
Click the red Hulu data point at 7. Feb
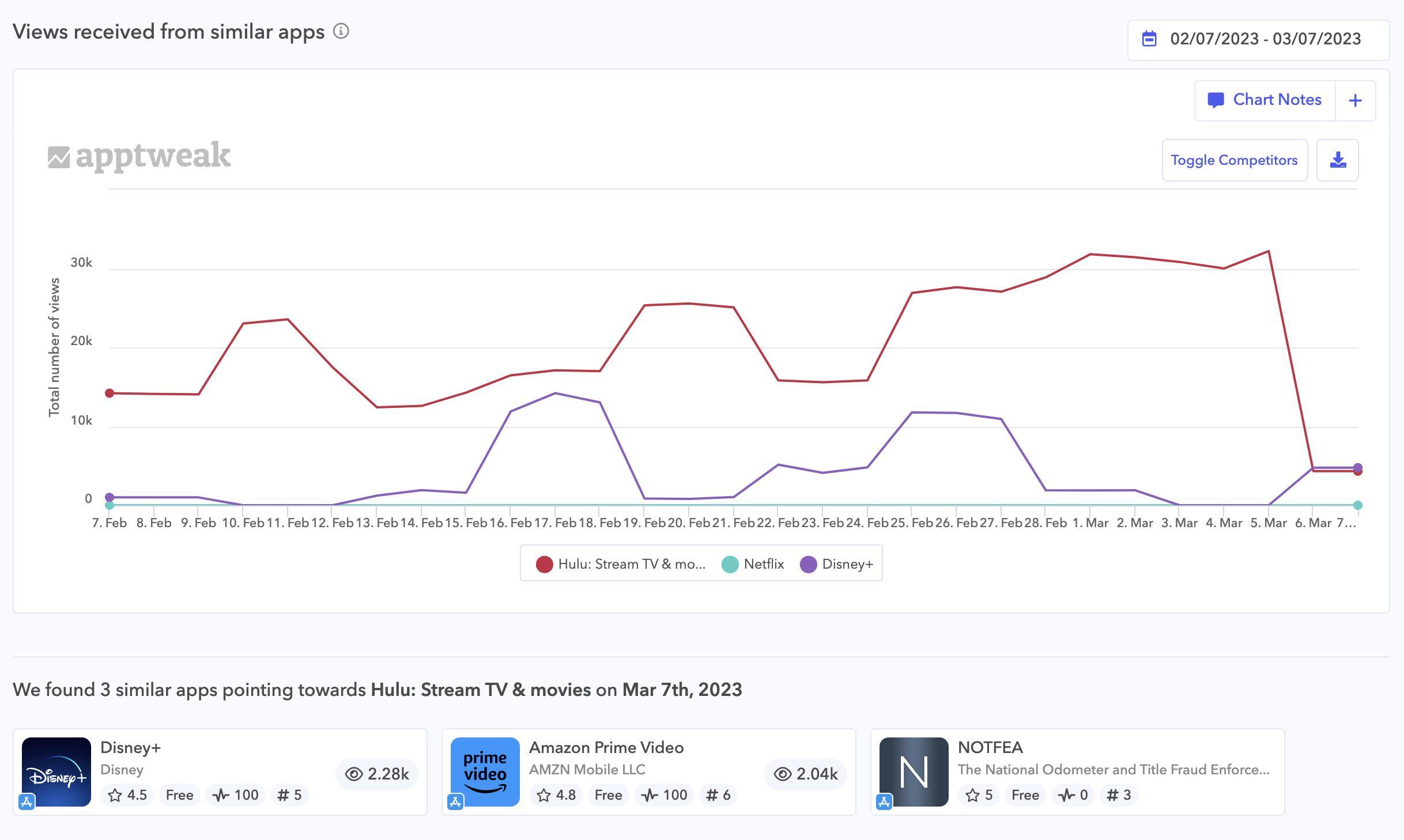click(x=110, y=393)
